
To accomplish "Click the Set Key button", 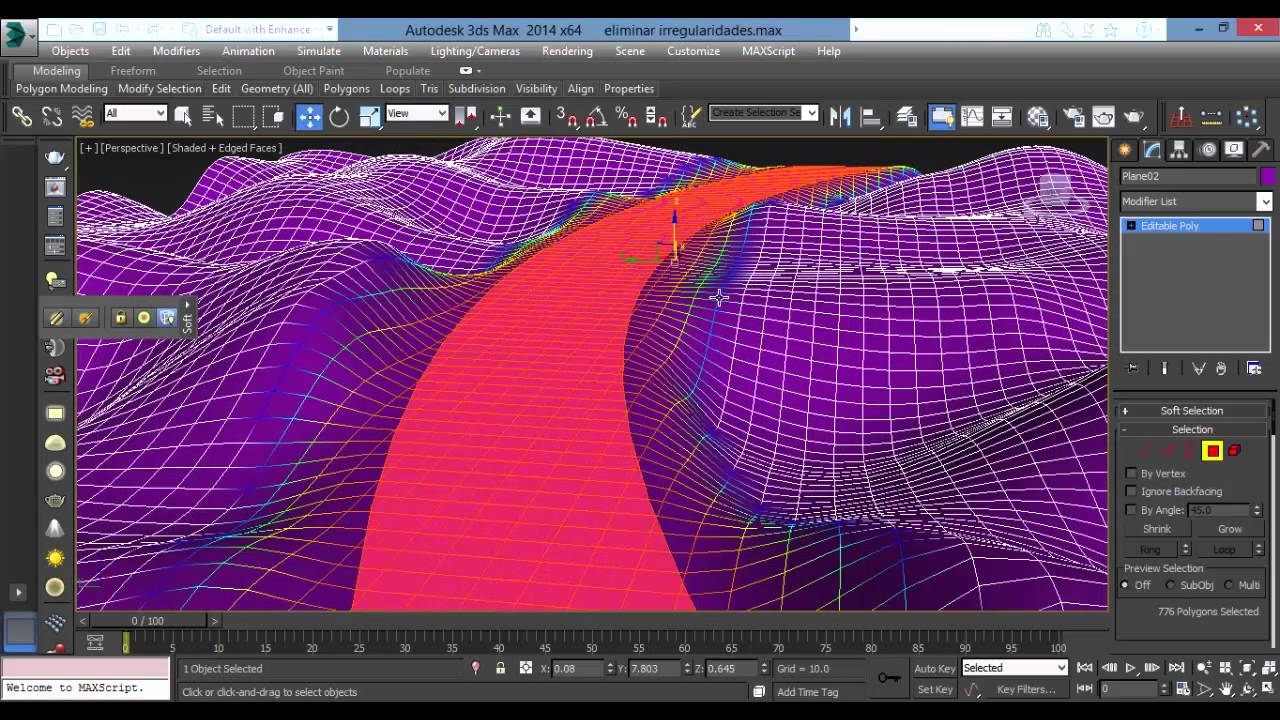I will (x=935, y=690).
